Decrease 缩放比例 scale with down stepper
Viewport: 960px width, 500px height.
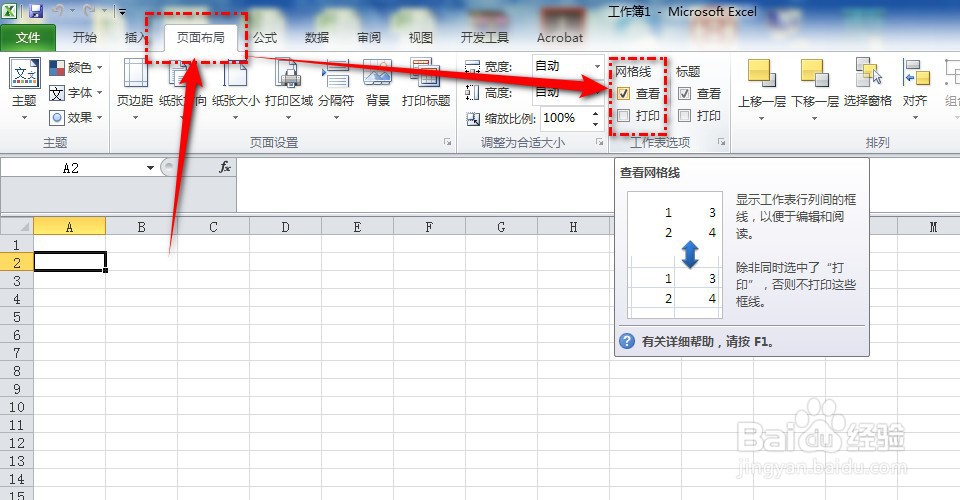click(595, 123)
